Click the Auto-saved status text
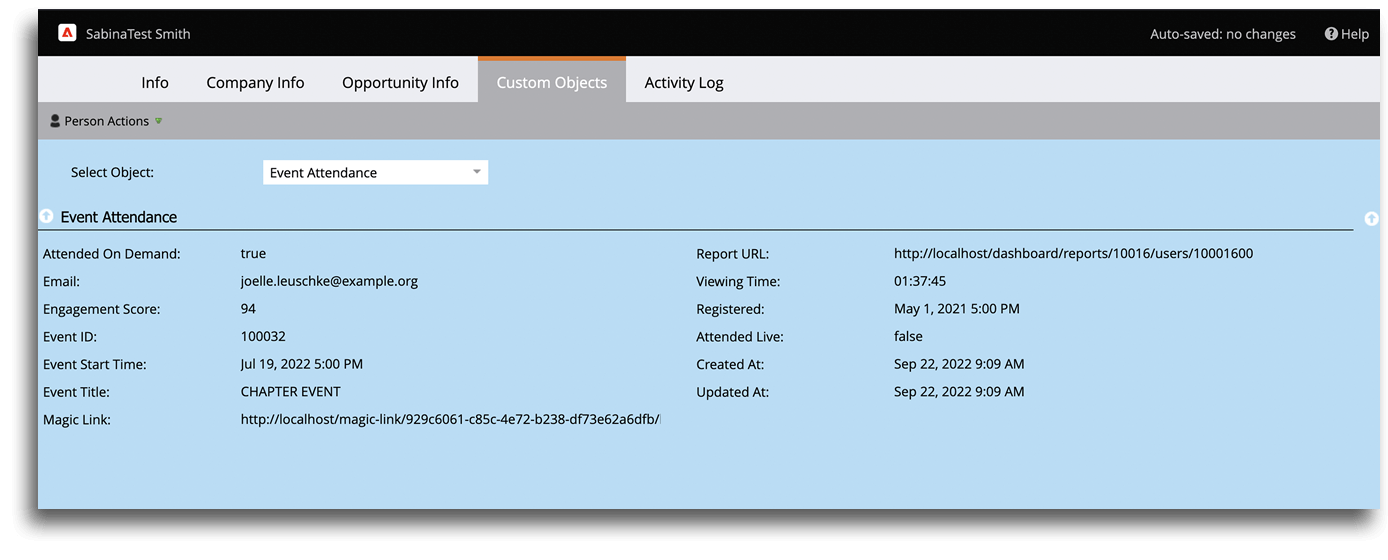 (x=1222, y=34)
